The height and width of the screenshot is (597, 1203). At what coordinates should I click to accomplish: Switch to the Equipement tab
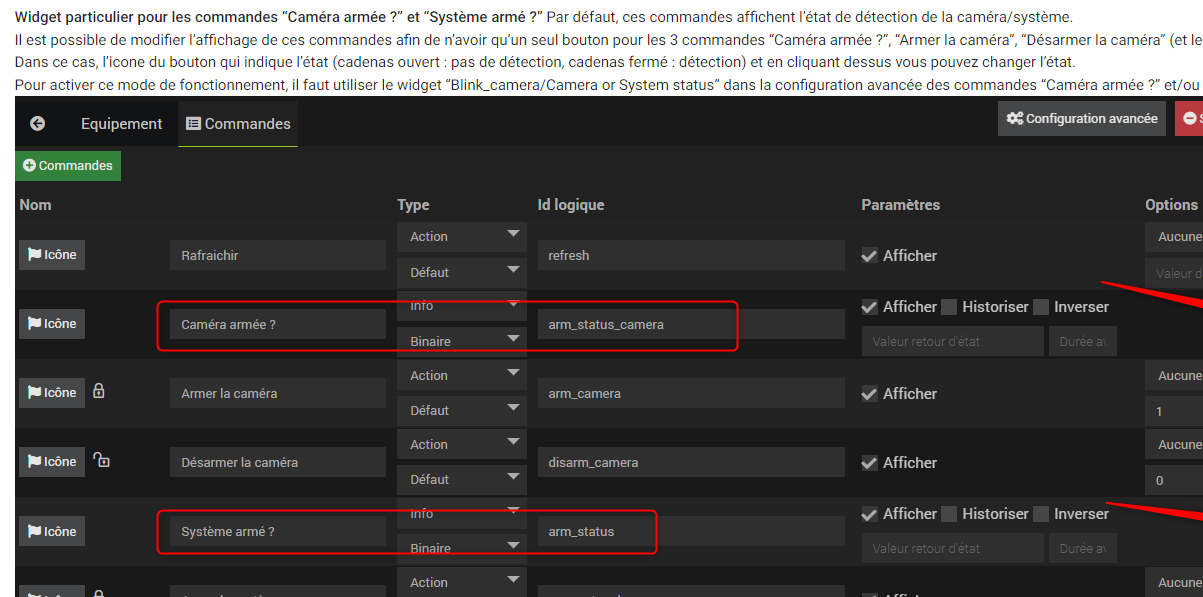(121, 124)
